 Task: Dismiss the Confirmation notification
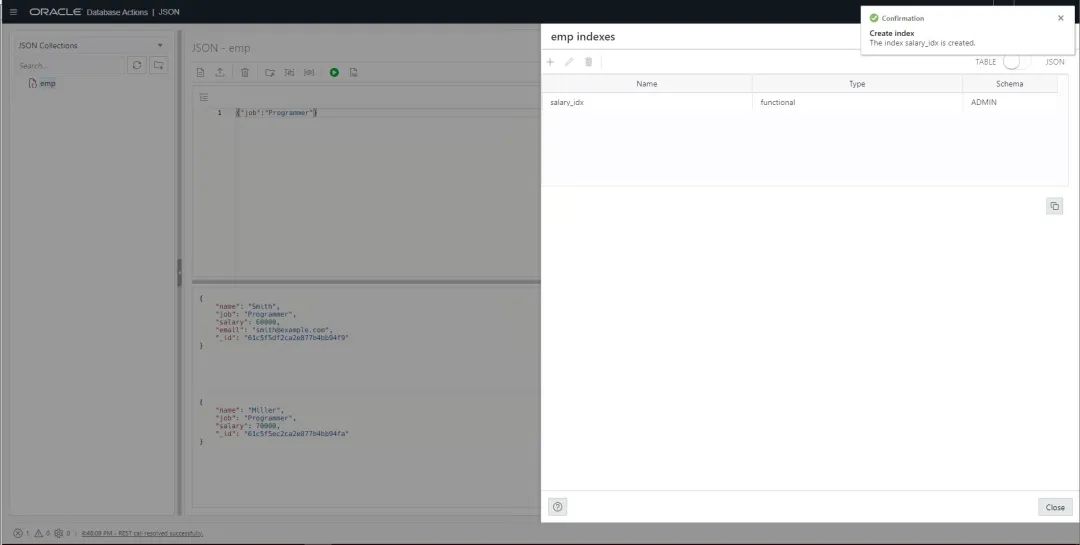point(1061,18)
